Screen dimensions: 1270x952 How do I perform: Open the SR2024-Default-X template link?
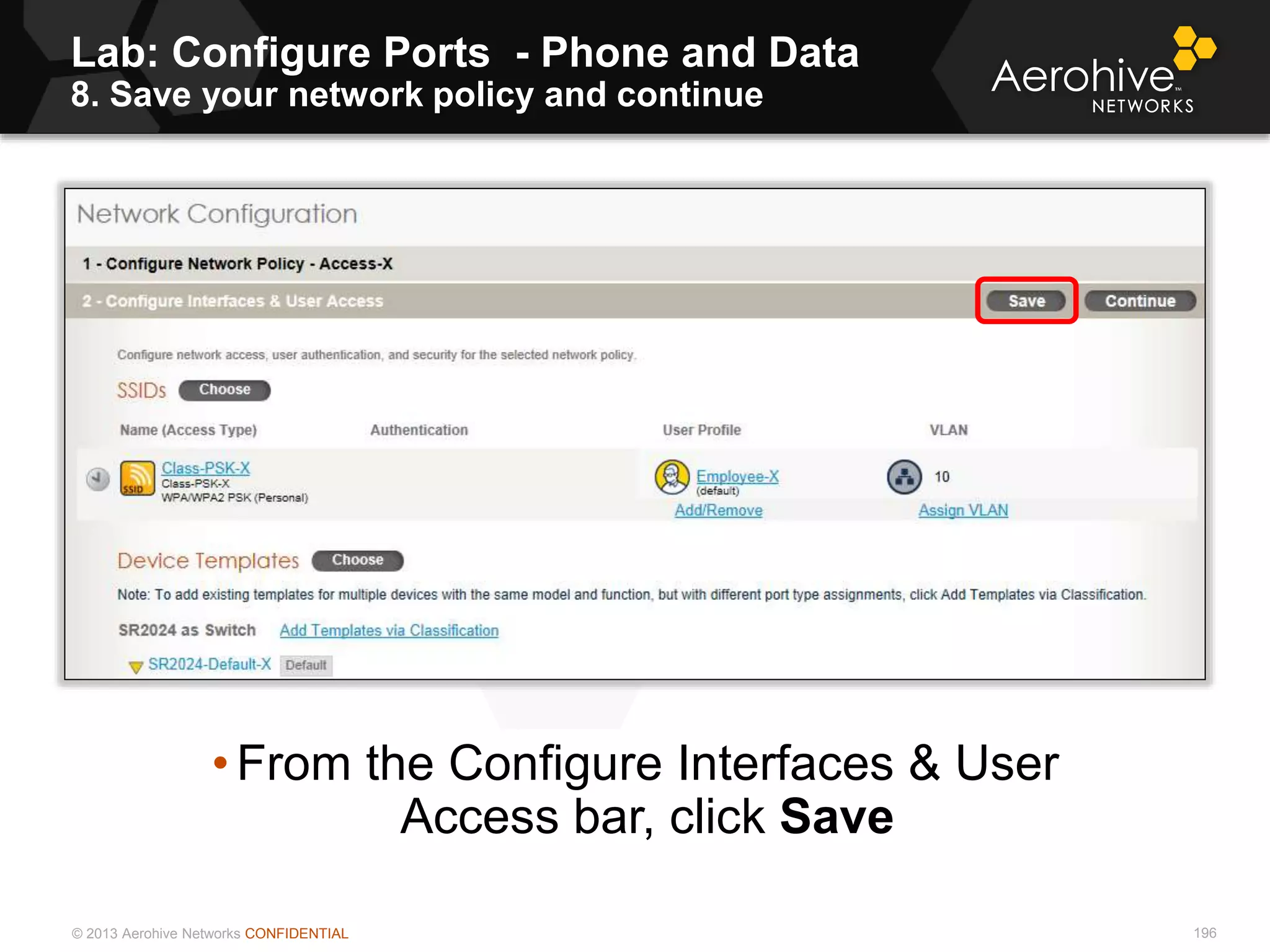click(x=210, y=664)
